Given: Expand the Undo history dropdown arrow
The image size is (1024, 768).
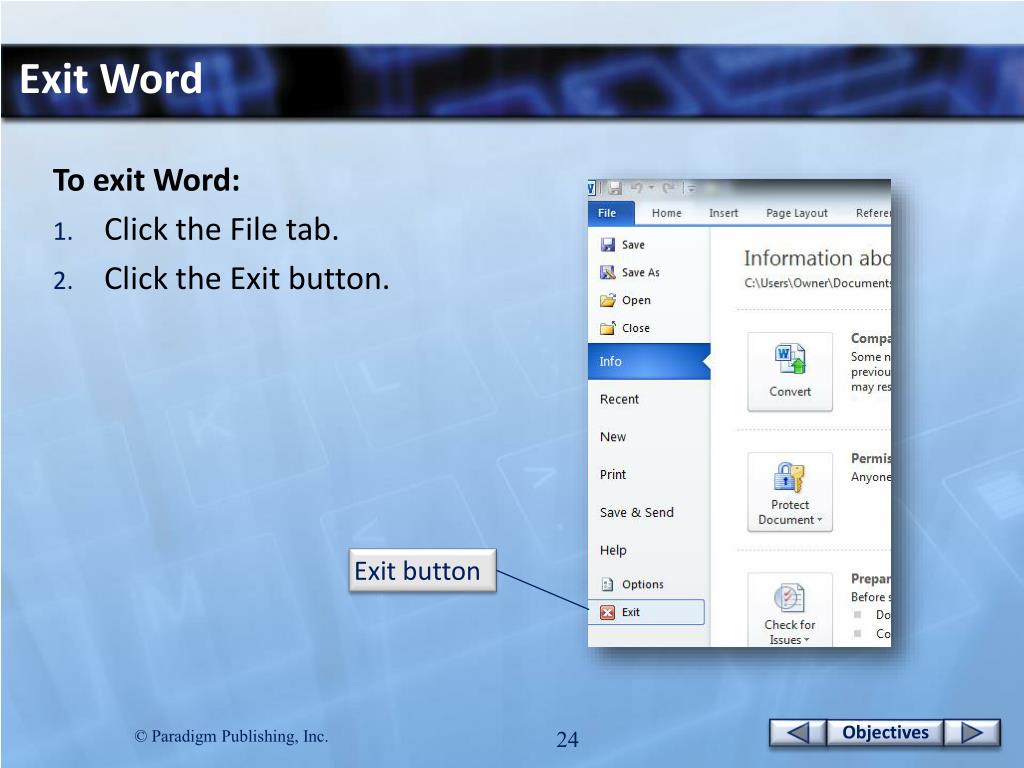Looking at the screenshot, I should (x=651, y=189).
